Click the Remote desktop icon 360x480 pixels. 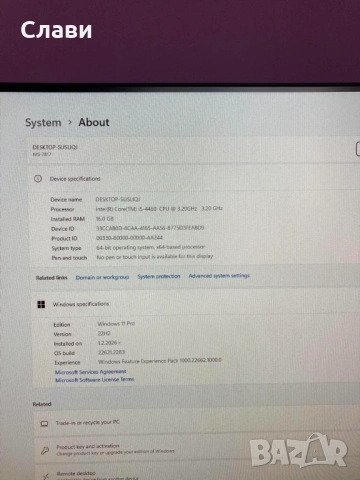pyautogui.click(x=46, y=476)
